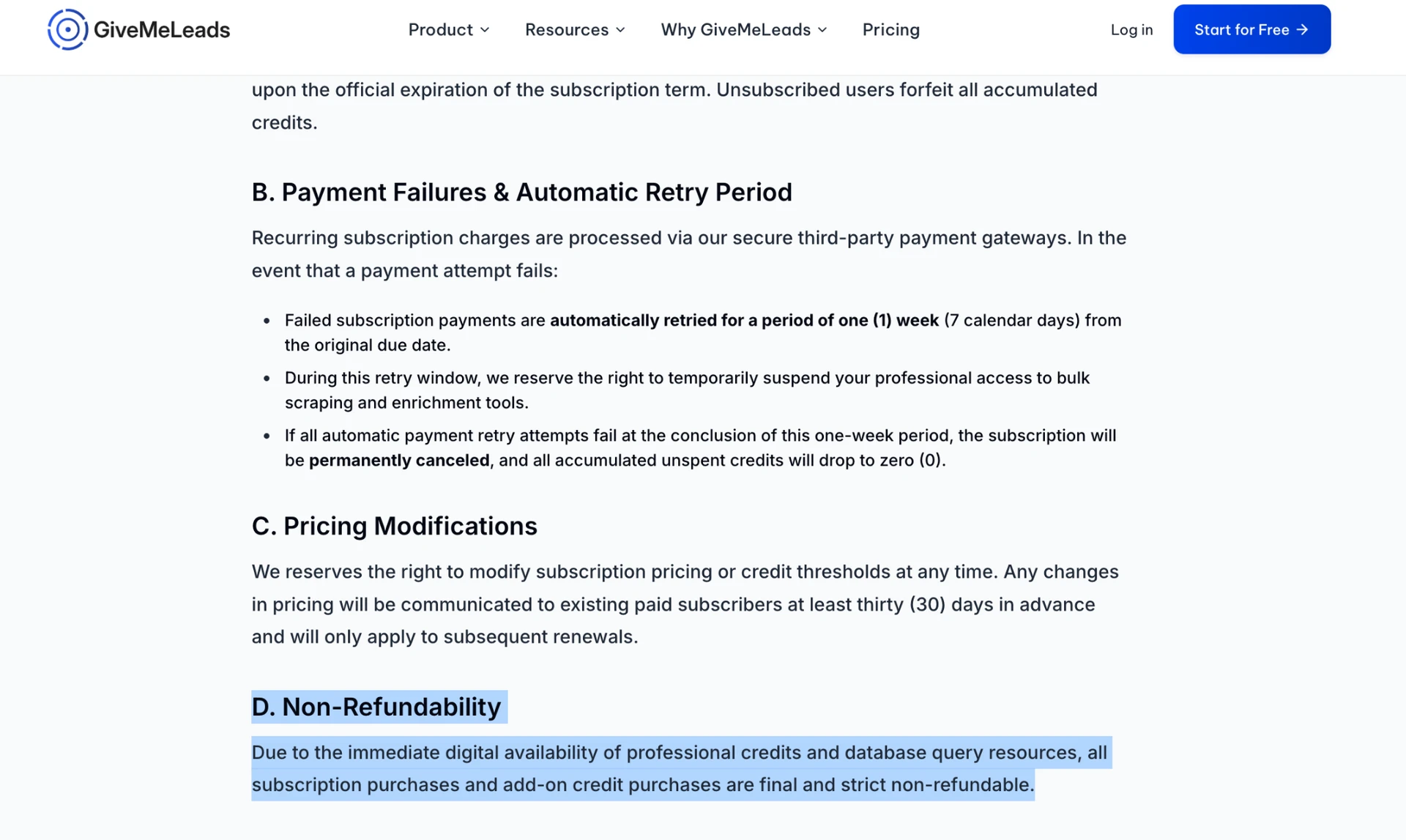Open the Resources dropdown menu
The image size is (1406, 840).
click(575, 30)
